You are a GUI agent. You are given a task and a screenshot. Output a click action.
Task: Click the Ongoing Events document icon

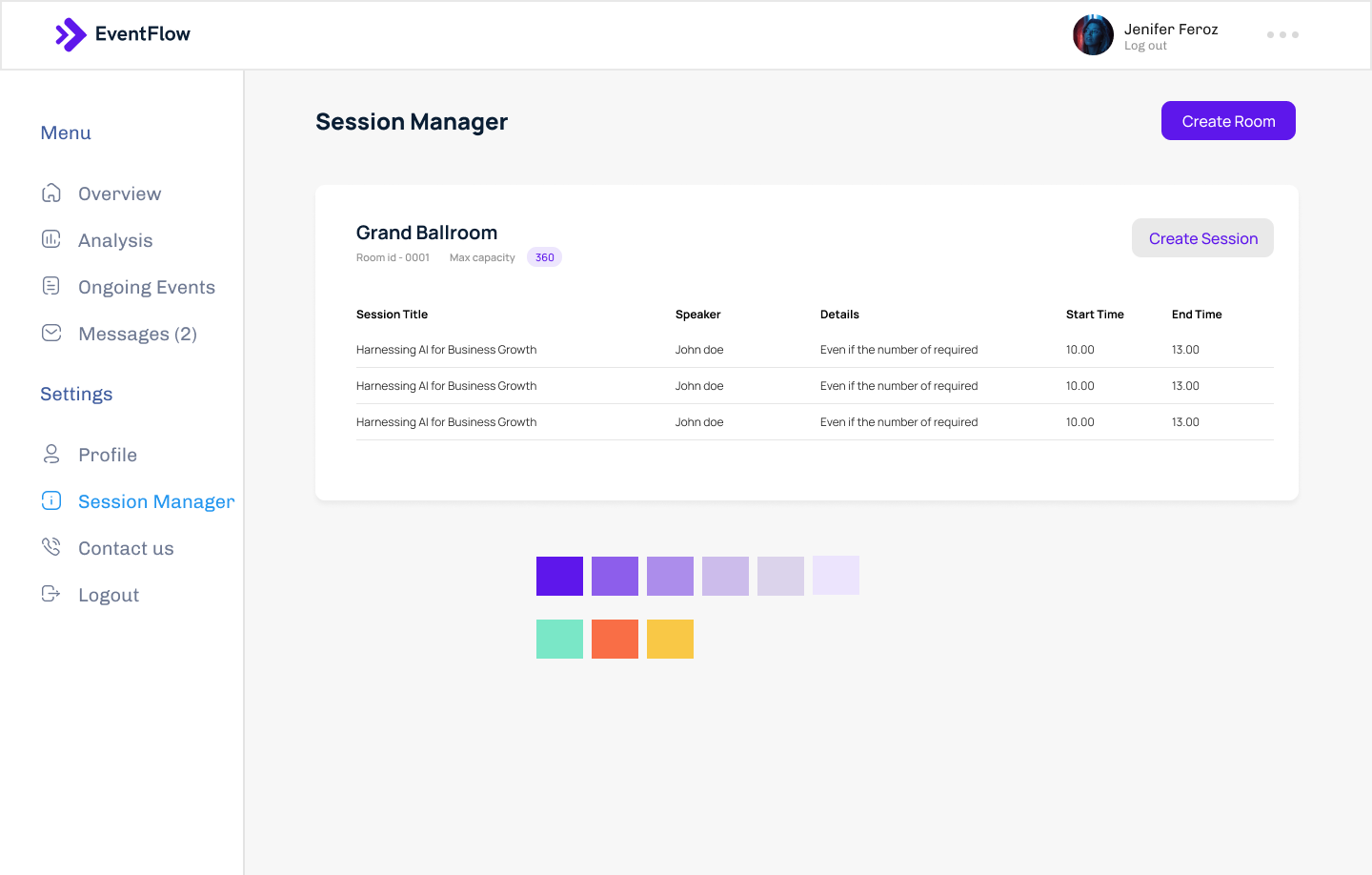51,286
